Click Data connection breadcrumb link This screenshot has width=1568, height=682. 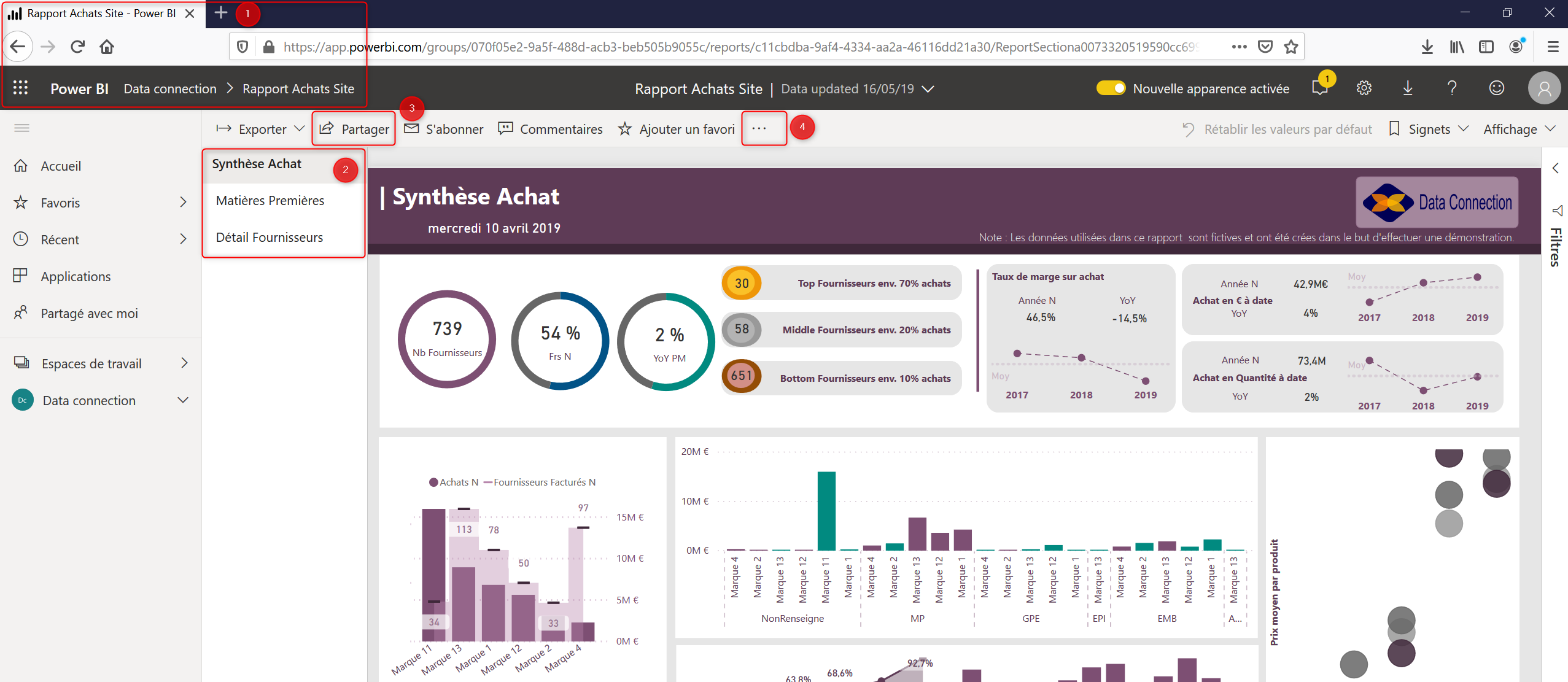click(x=170, y=88)
